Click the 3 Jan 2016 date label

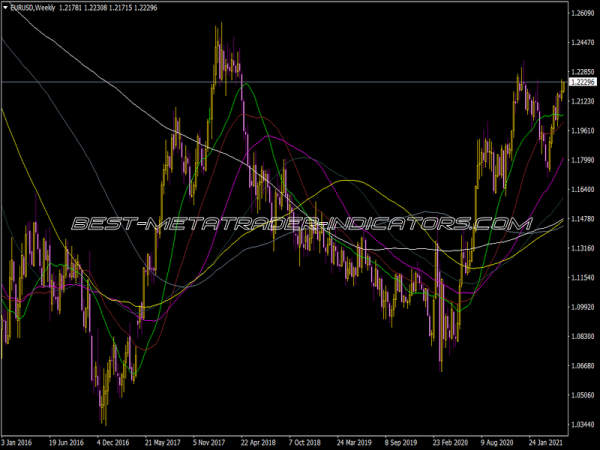point(19,439)
